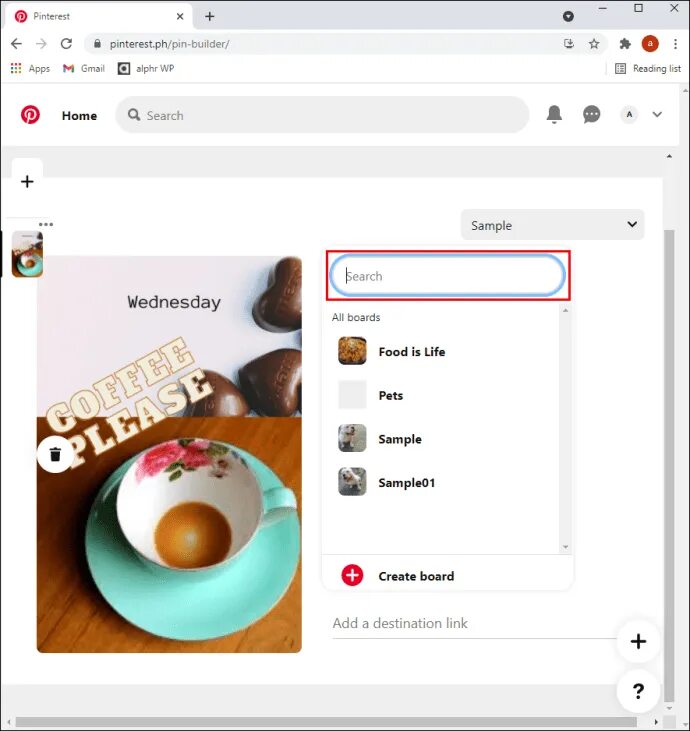This screenshot has width=690, height=731.
Task: Click the tab search dropdown circle icon
Action: coord(568,16)
